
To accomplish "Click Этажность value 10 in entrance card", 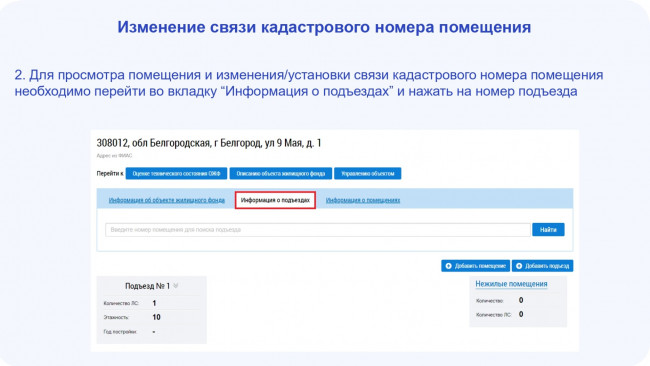I will click(156, 317).
